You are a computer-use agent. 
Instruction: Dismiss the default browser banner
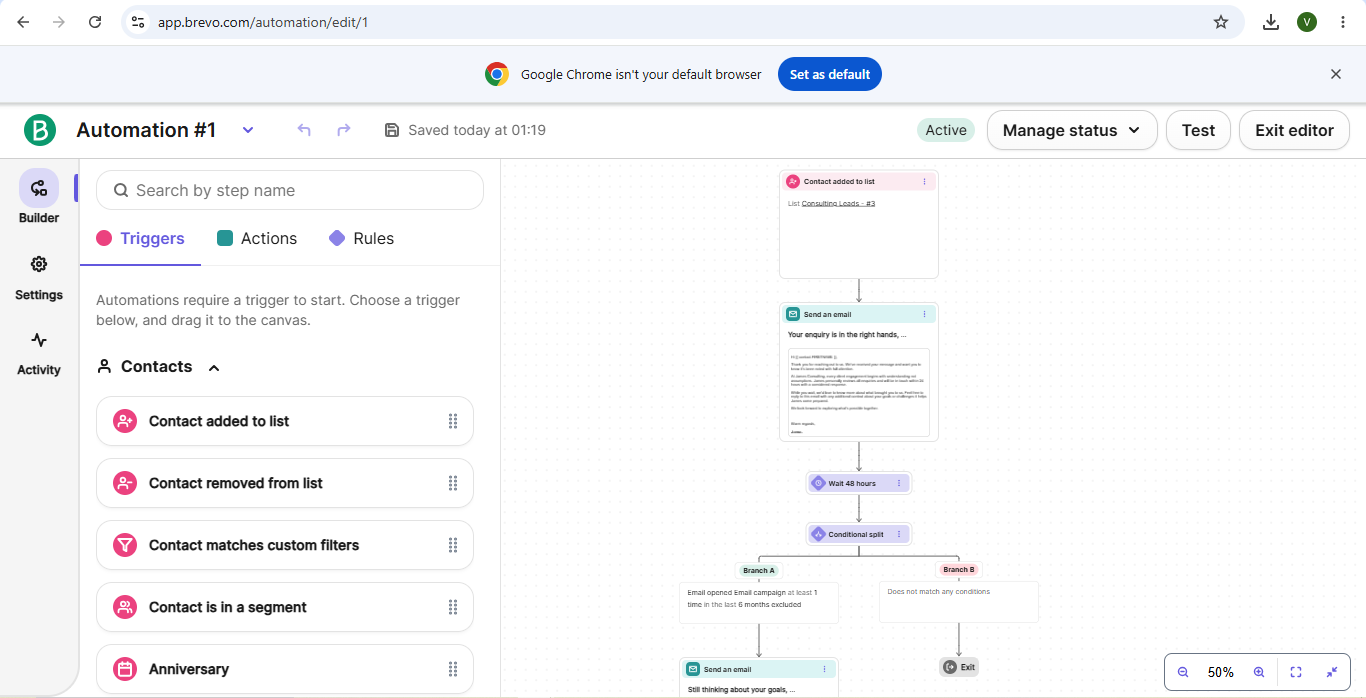point(1336,74)
